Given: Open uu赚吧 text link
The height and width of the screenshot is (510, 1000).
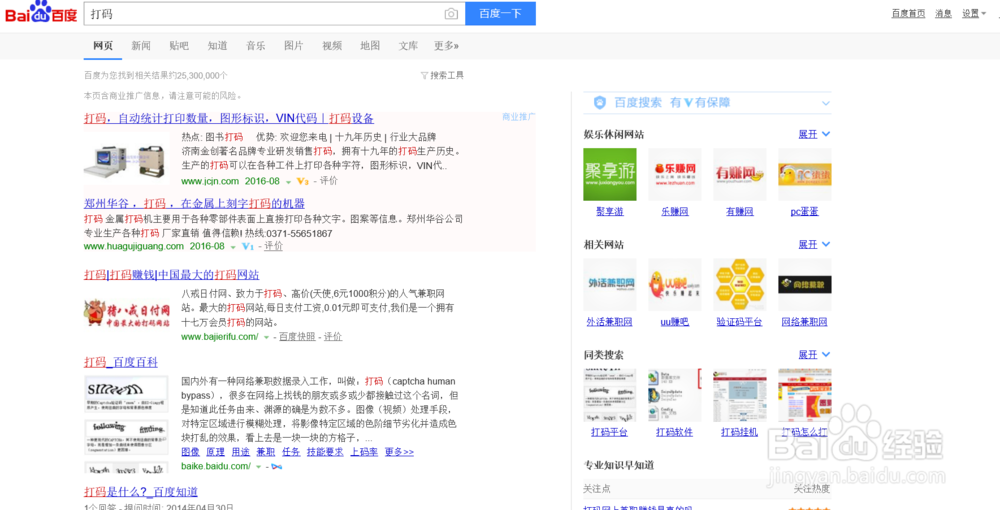Looking at the screenshot, I should tap(675, 322).
